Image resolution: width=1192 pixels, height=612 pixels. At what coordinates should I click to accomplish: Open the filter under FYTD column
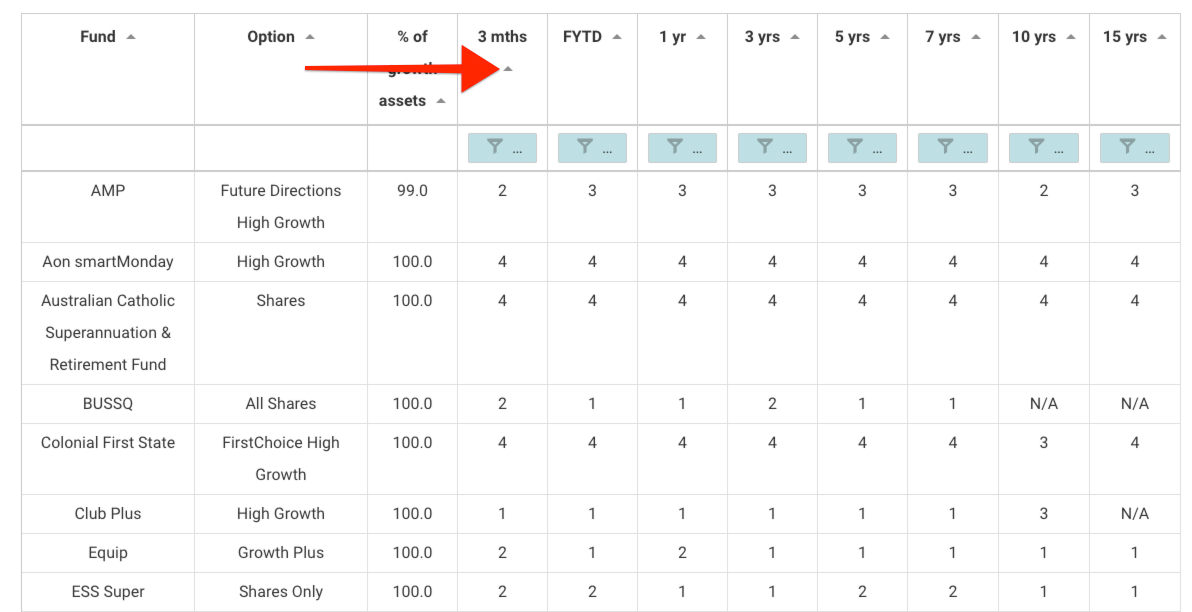pos(592,147)
